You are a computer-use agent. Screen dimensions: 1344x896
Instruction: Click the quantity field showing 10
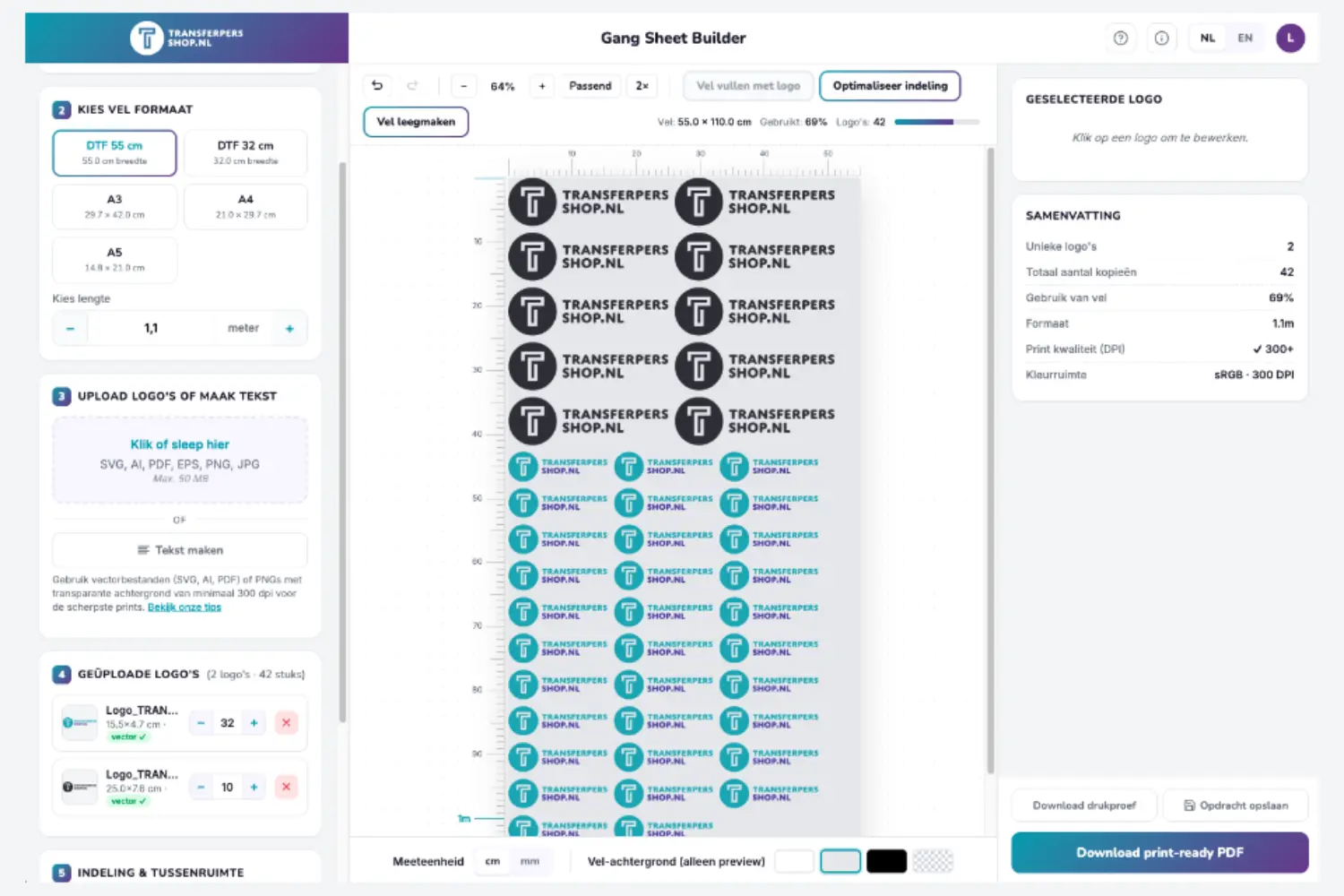coord(228,787)
